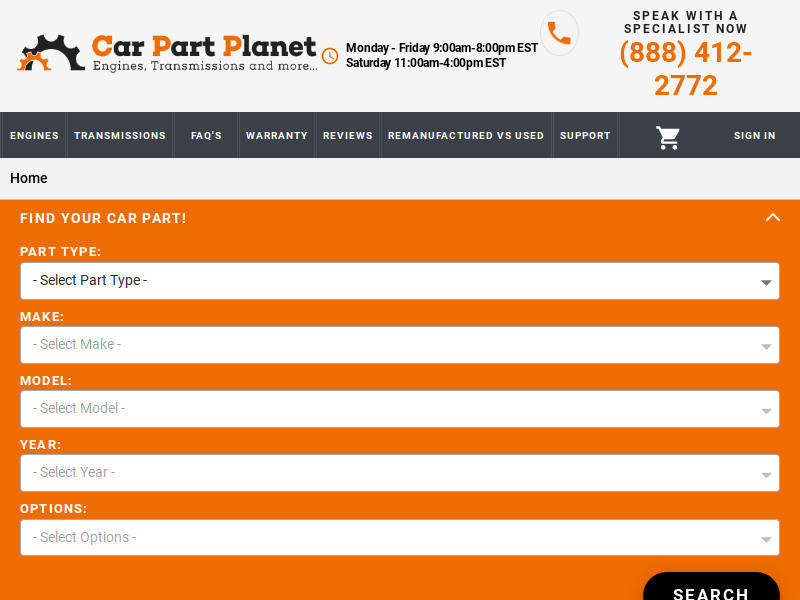Open the Select Make dropdown

click(x=399, y=345)
